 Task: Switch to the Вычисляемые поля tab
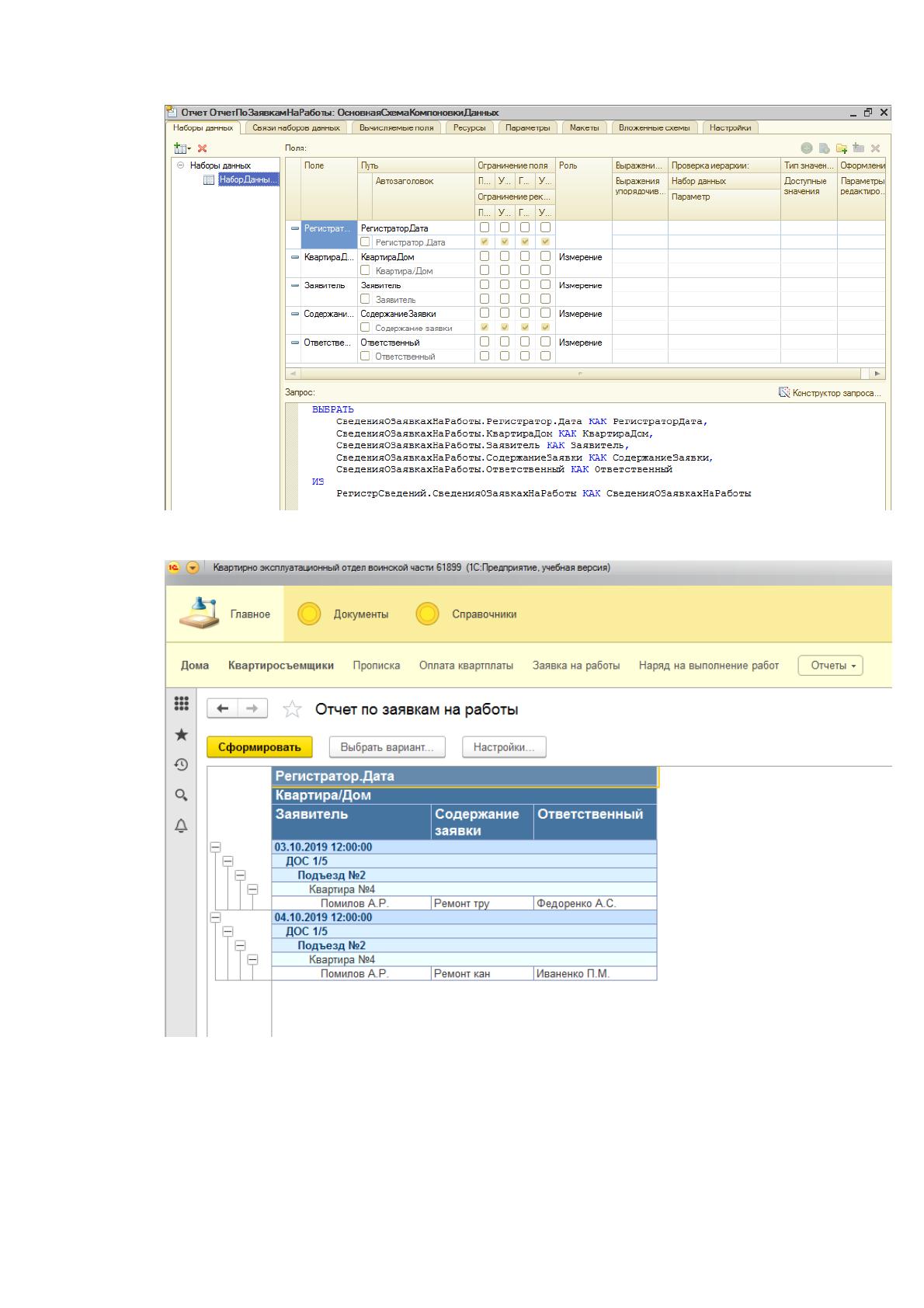click(x=396, y=127)
